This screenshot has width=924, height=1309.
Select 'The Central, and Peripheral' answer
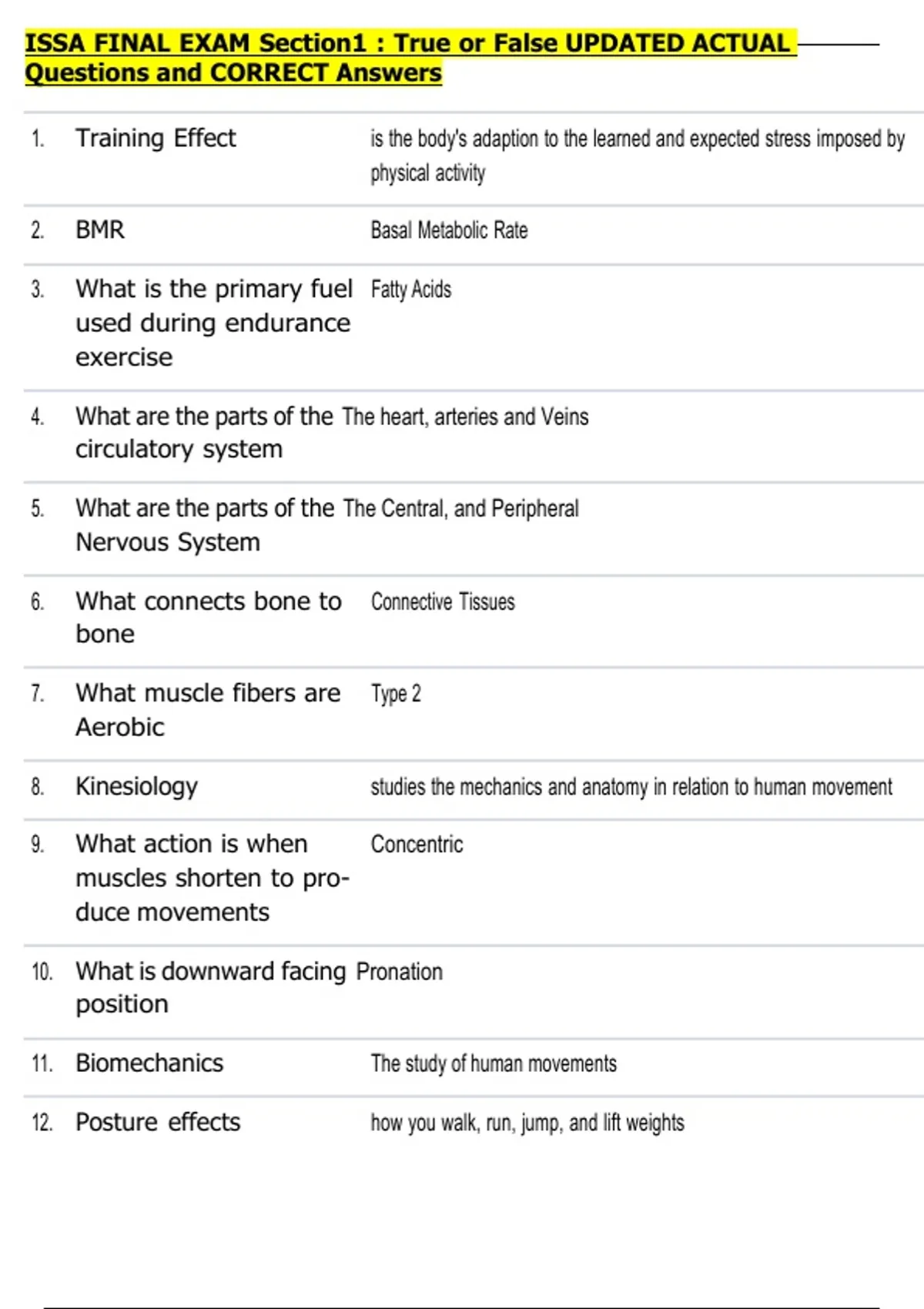(x=460, y=509)
